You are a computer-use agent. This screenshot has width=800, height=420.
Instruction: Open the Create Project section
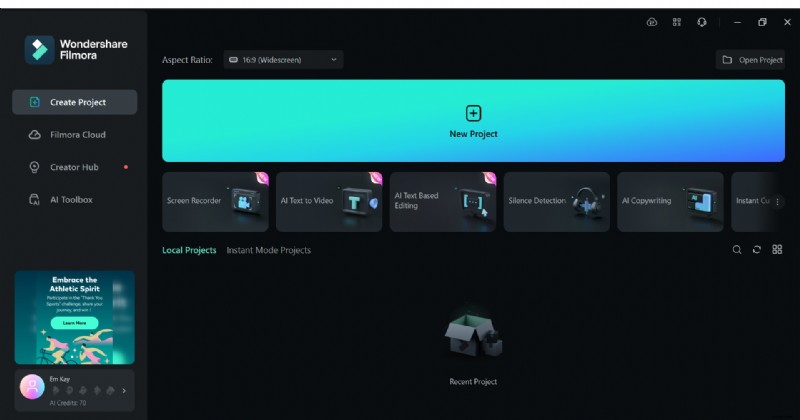click(74, 102)
